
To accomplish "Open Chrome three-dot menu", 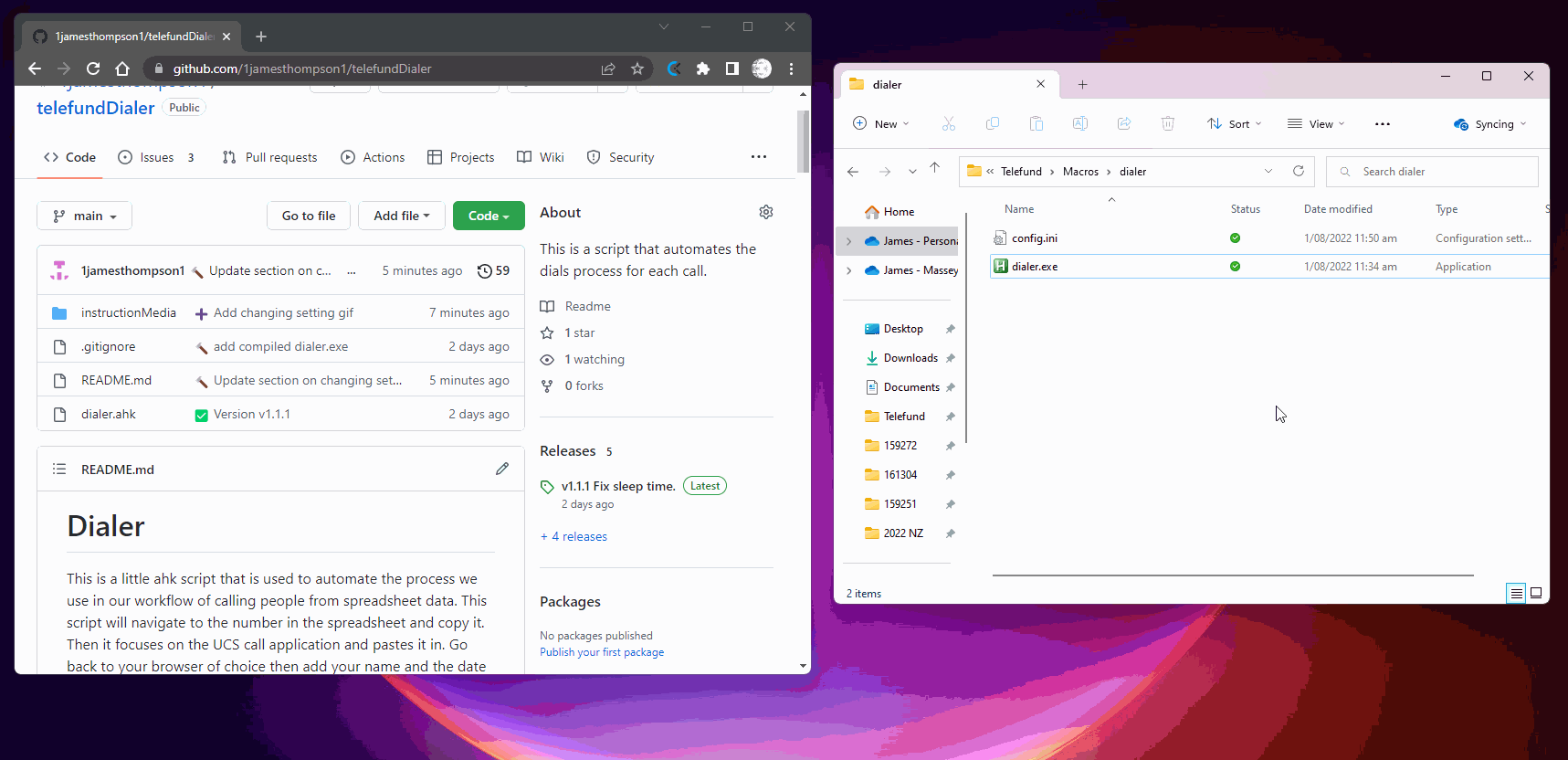I will pos(792,69).
